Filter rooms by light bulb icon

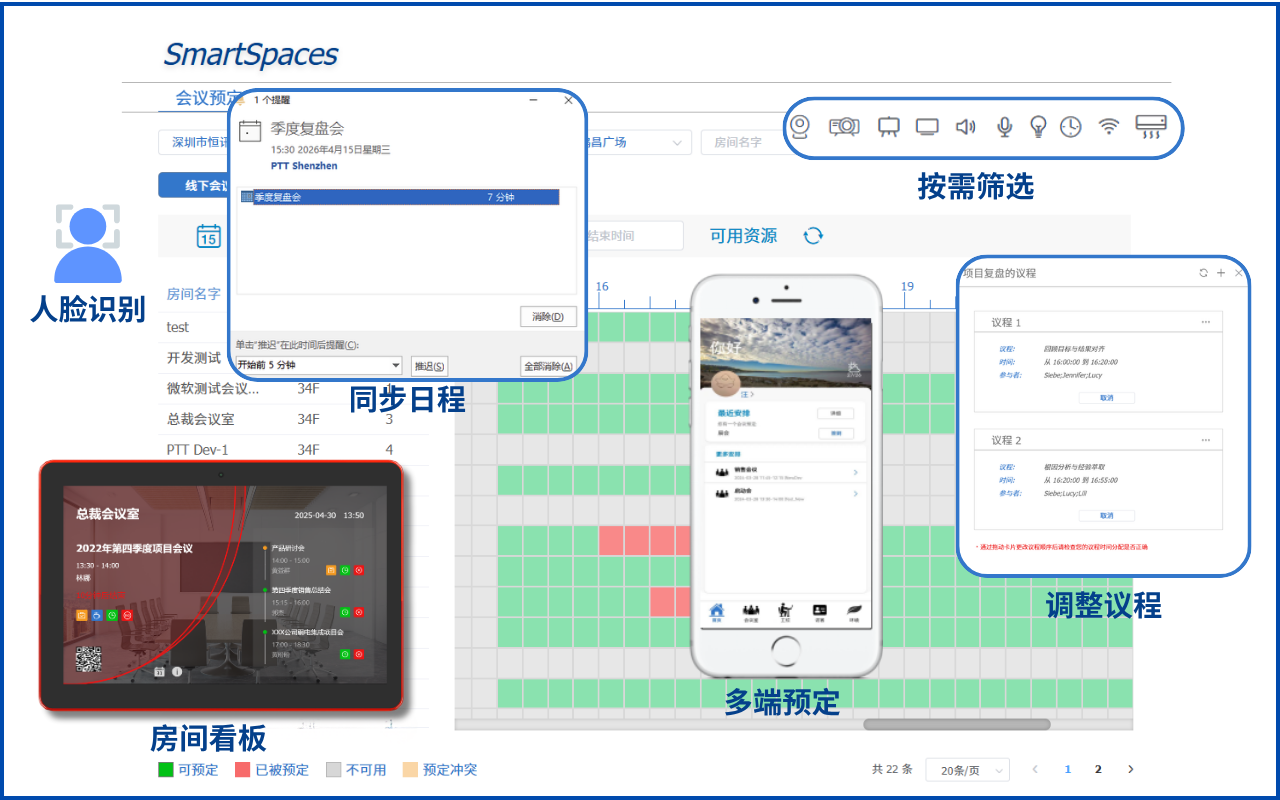[x=1039, y=127]
